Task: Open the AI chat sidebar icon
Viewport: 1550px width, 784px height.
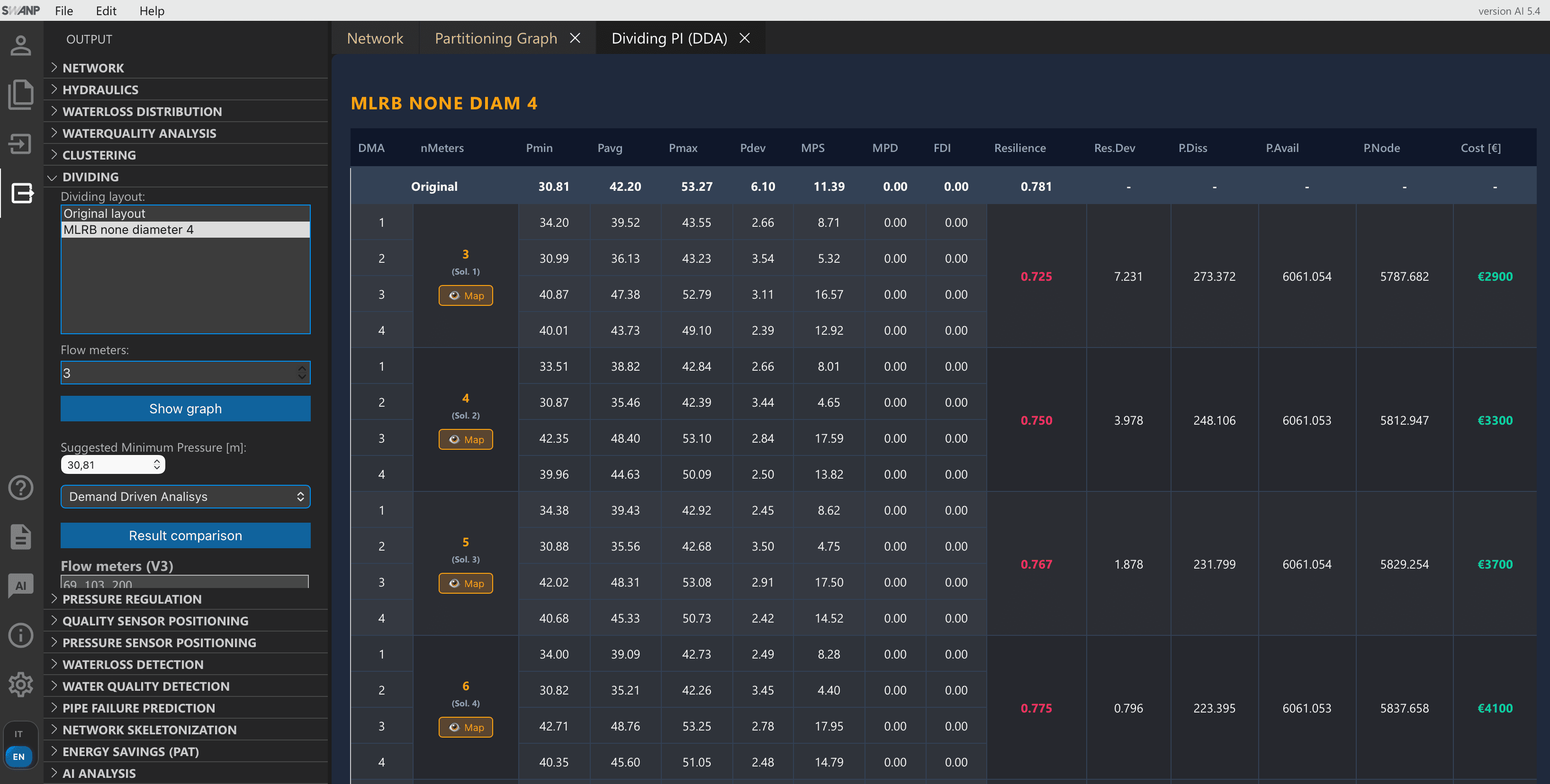Action: pyautogui.click(x=20, y=586)
